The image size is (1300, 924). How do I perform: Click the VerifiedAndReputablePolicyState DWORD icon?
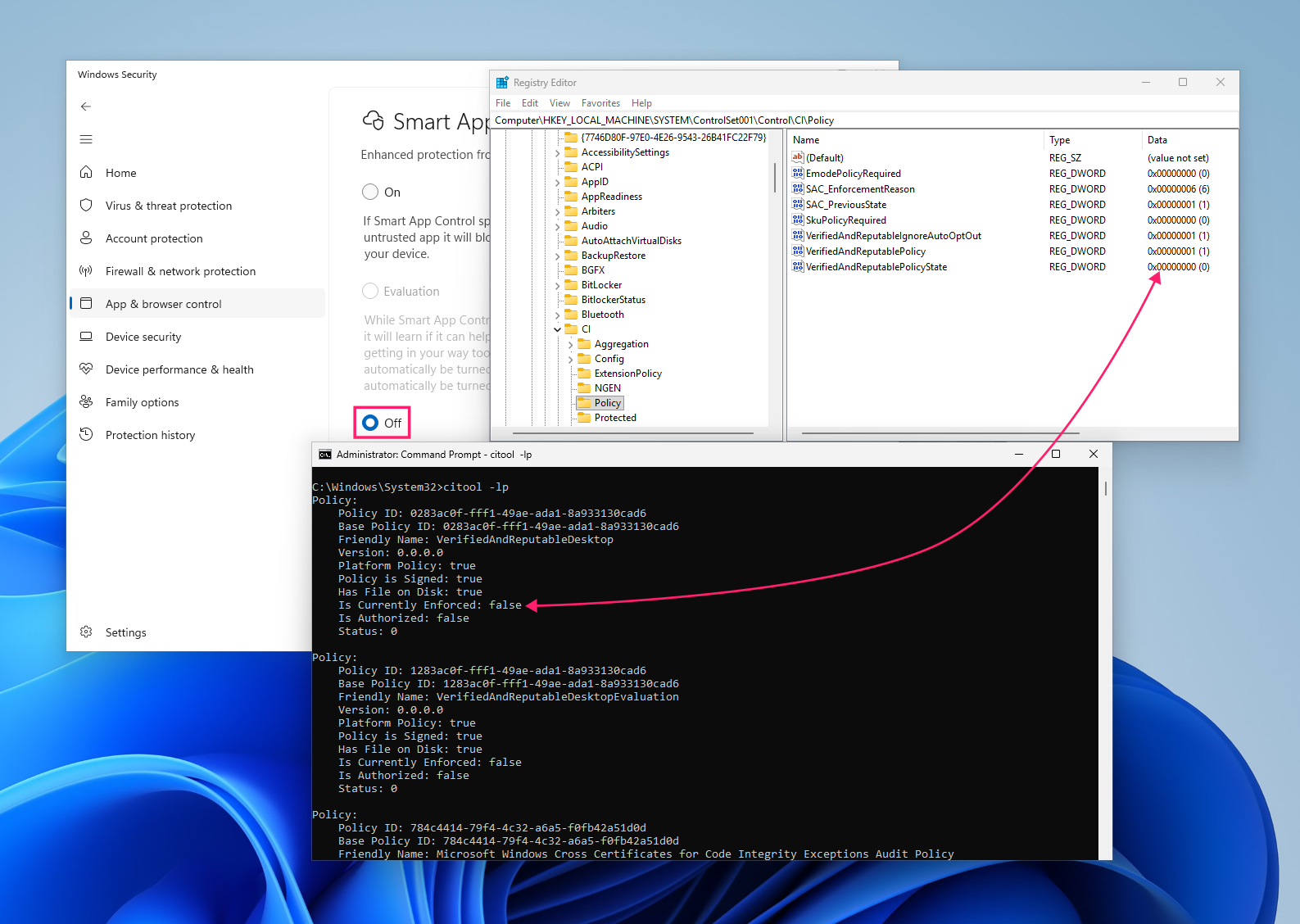tap(798, 266)
